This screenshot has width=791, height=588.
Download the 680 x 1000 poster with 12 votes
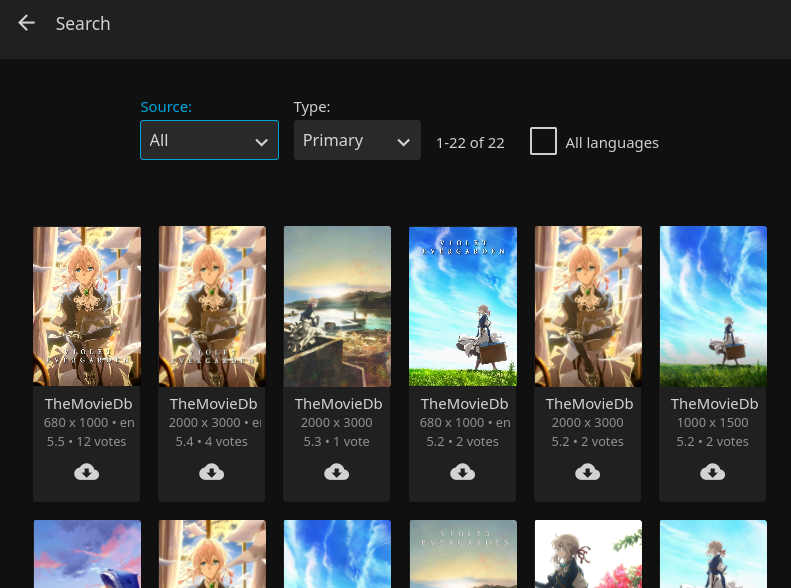tap(87, 472)
